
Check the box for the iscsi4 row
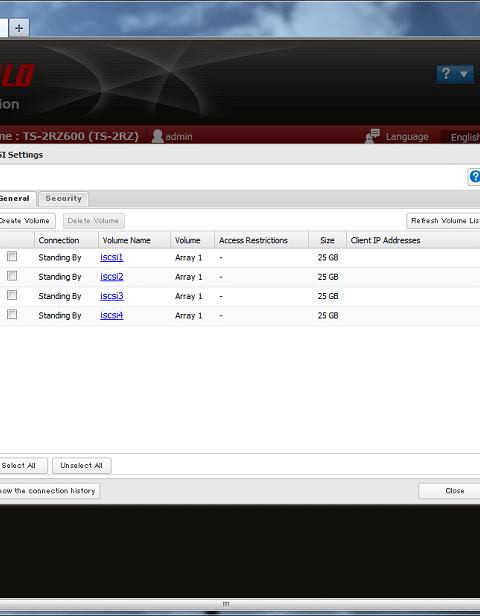pos(12,314)
